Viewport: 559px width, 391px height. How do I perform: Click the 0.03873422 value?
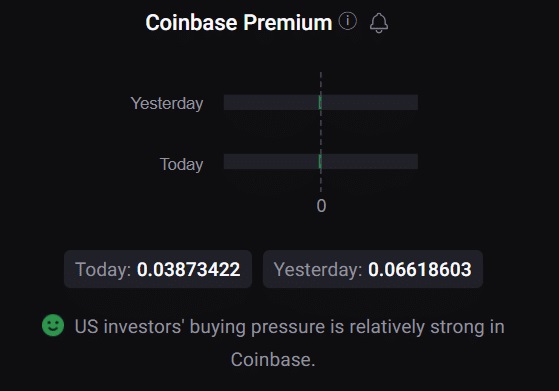189,269
